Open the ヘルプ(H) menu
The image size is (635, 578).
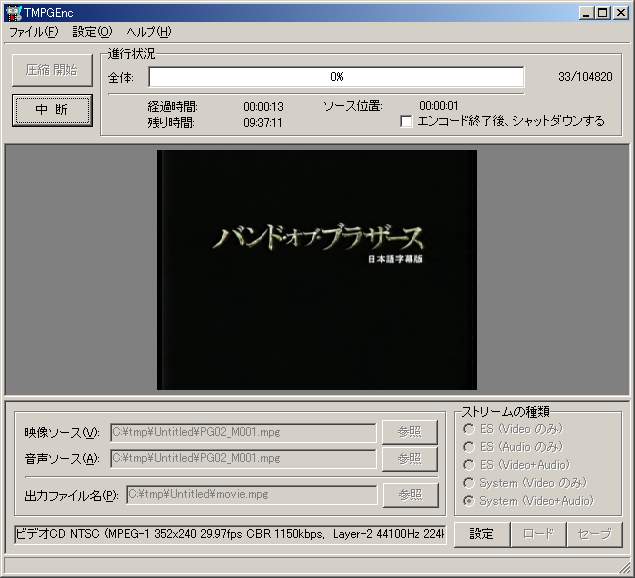(149, 32)
